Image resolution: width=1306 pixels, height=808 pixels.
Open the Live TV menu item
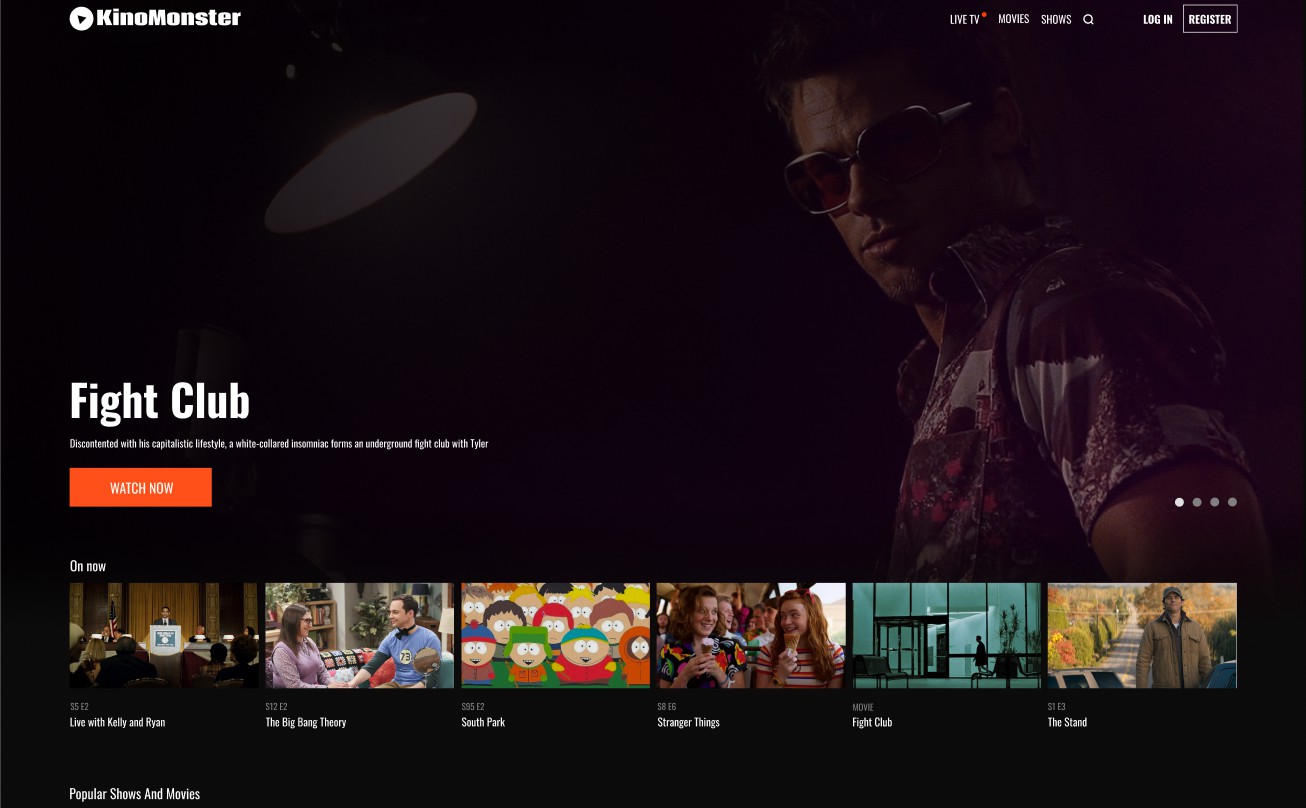[965, 19]
